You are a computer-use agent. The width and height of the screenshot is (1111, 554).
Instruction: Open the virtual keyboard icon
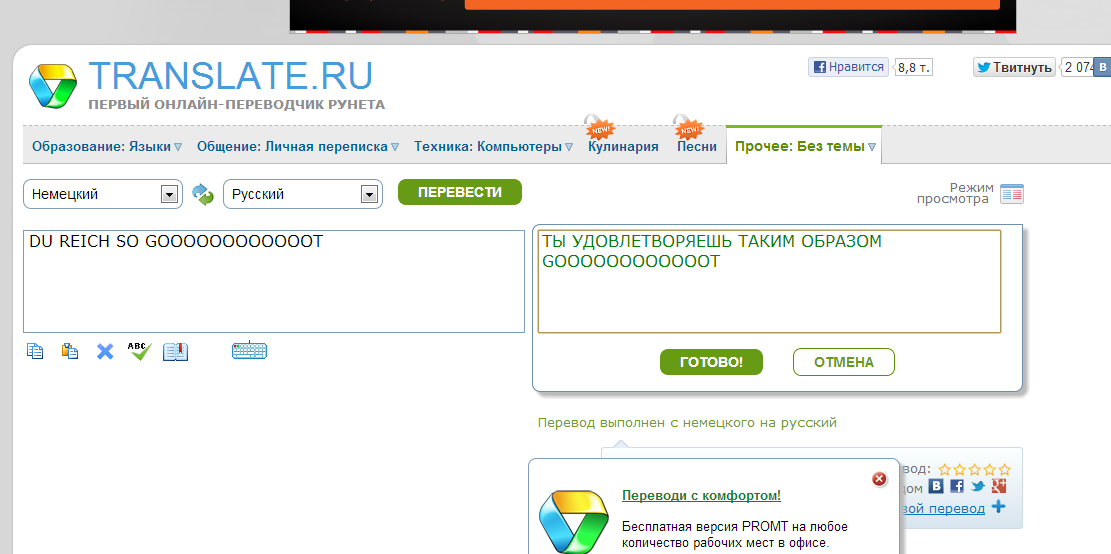(249, 350)
